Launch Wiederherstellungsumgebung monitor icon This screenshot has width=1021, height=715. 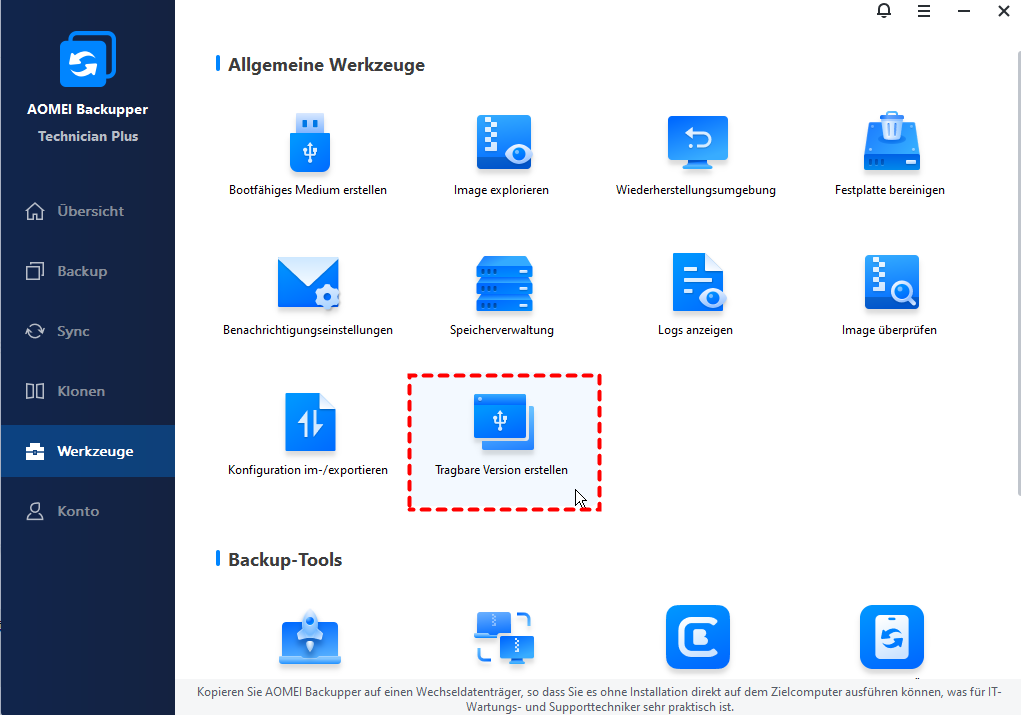(x=697, y=142)
